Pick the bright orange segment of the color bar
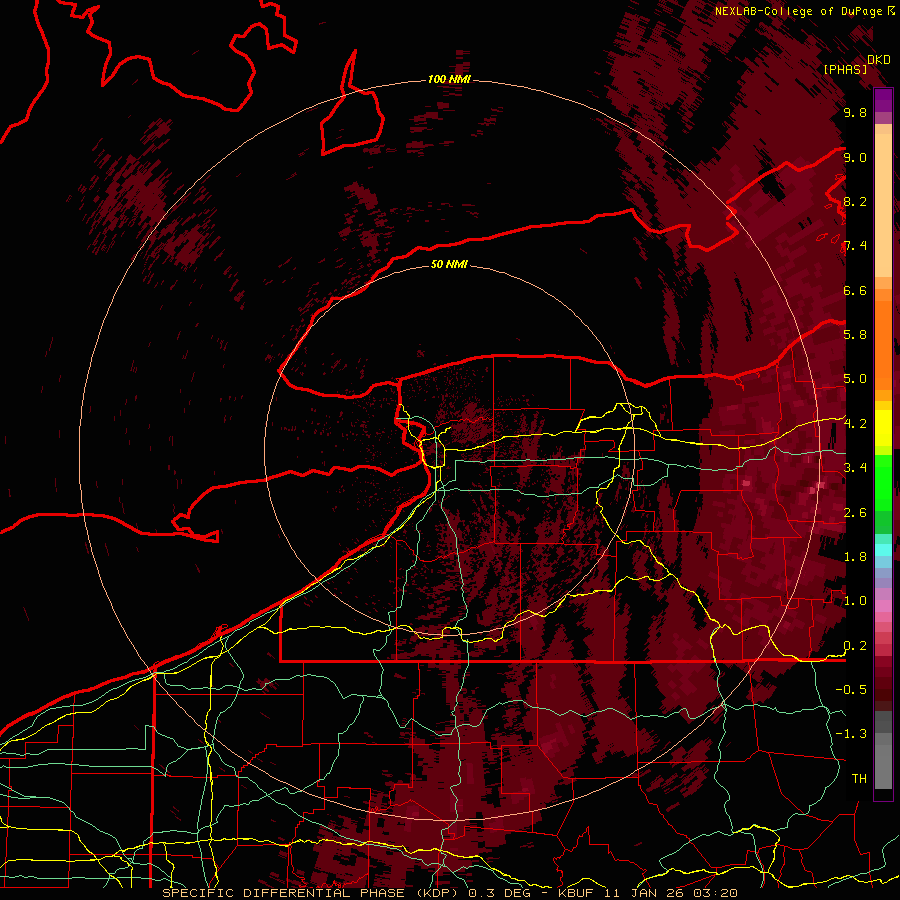Viewport: 900px width, 900px height. coord(883,344)
